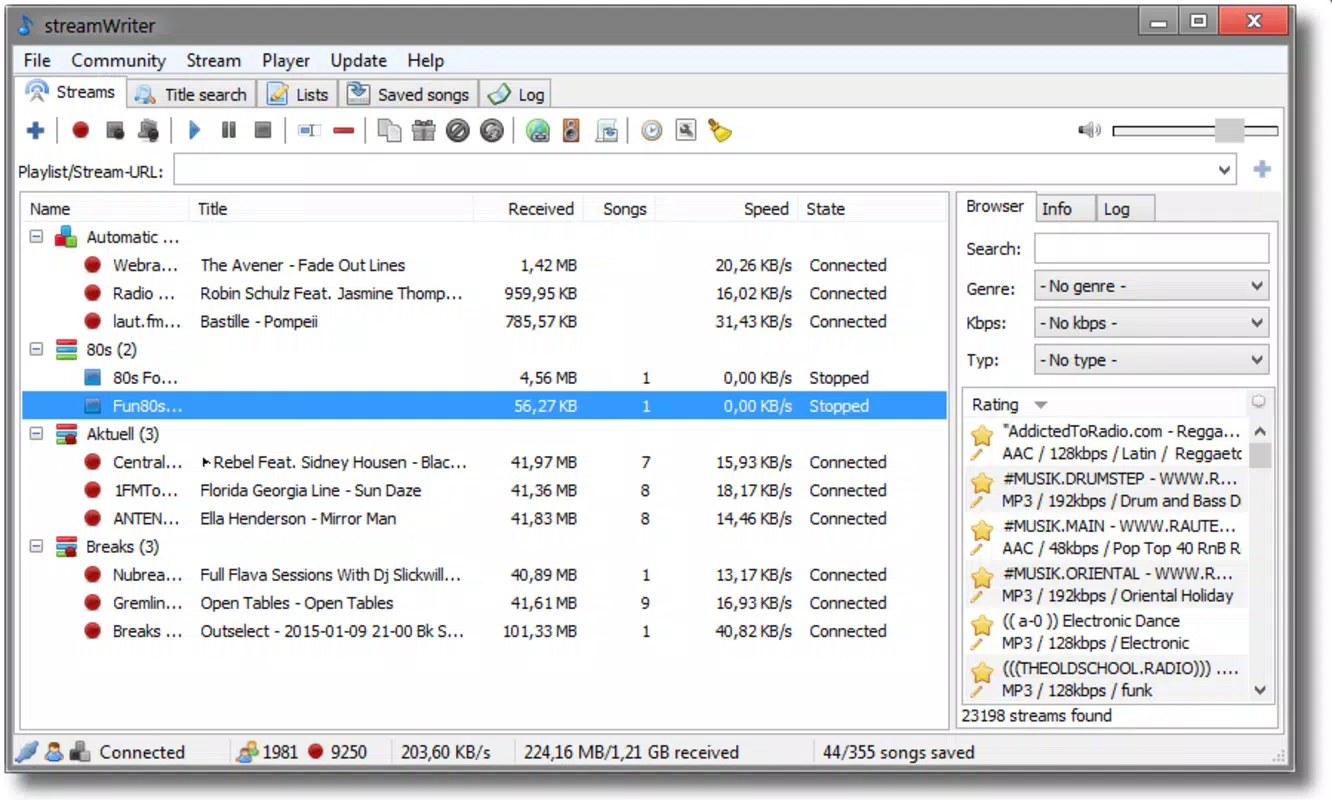Viewport: 1332px width, 800px height.
Task: Select the Ella Henderson - Mirror Man row
Action: [x=484, y=518]
